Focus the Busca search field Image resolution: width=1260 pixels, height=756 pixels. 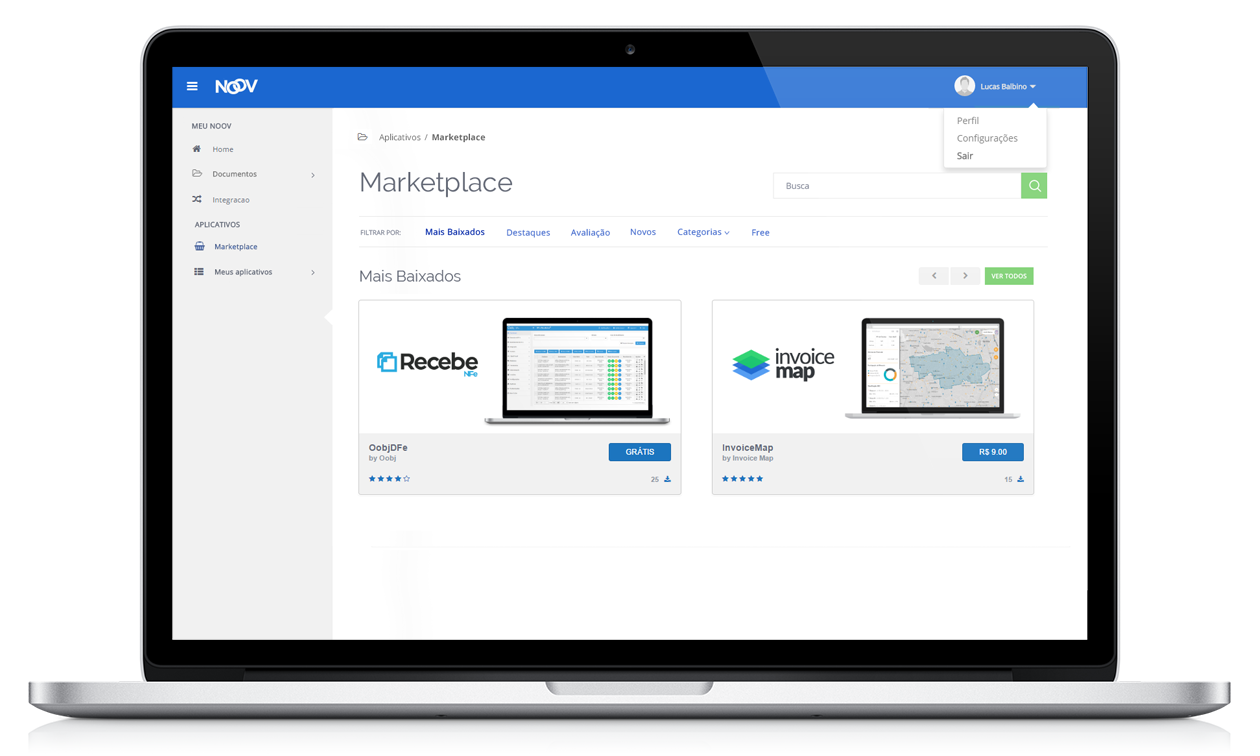tap(897, 186)
